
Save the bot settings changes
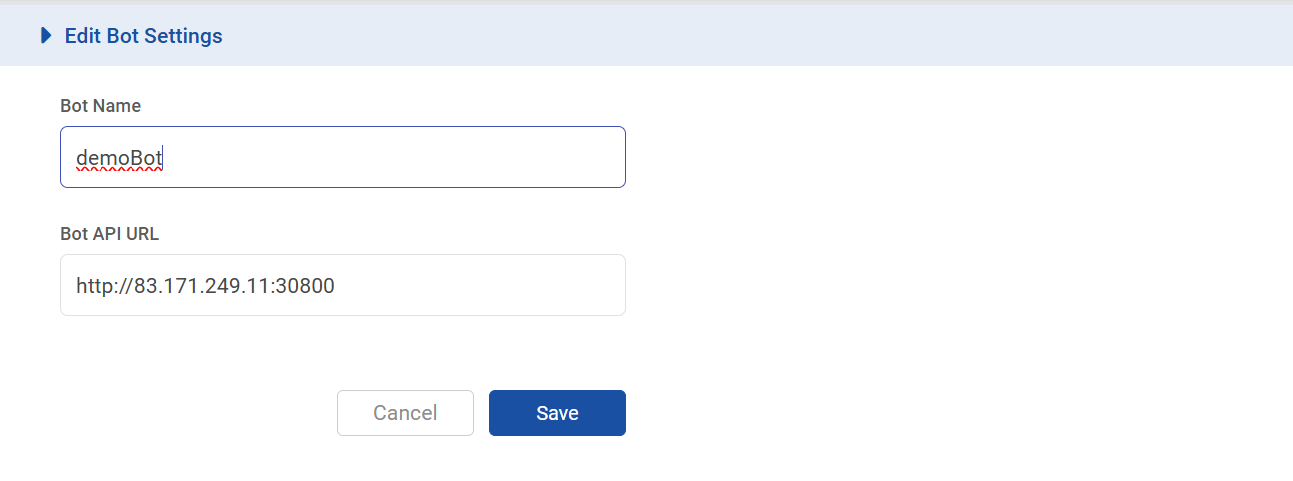coord(557,413)
